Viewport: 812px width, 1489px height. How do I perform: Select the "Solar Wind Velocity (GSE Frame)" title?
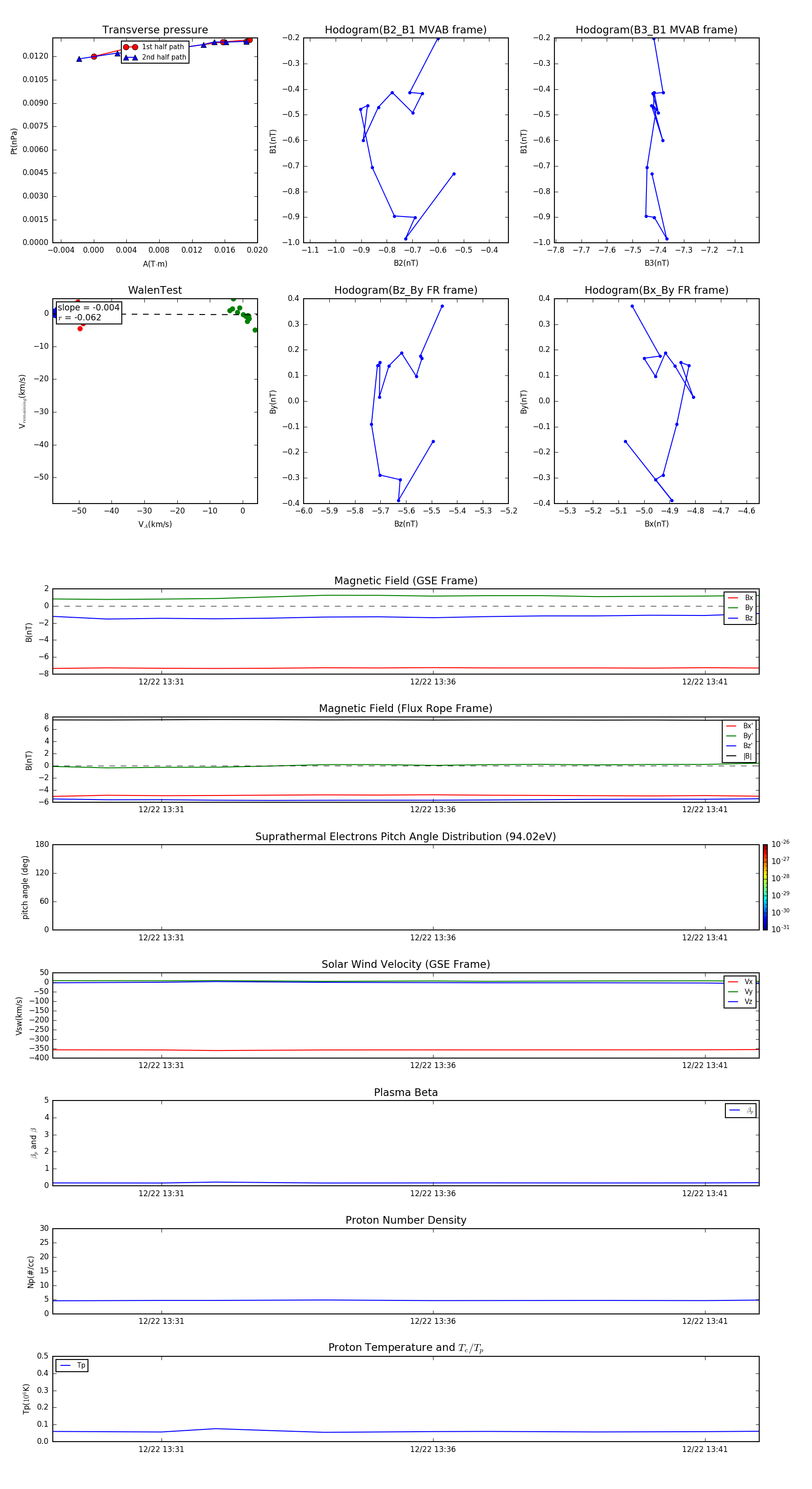tap(406, 965)
